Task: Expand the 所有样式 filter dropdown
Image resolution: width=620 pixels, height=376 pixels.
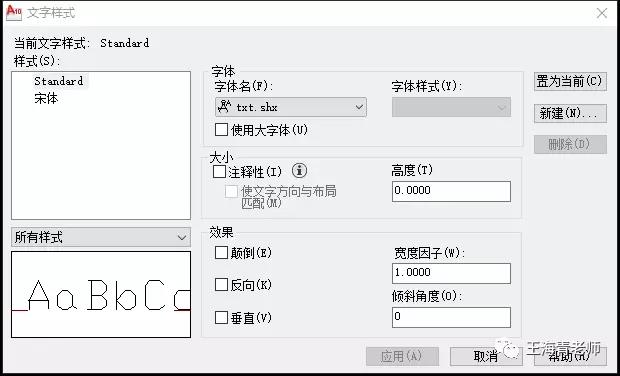Action: click(x=101, y=237)
